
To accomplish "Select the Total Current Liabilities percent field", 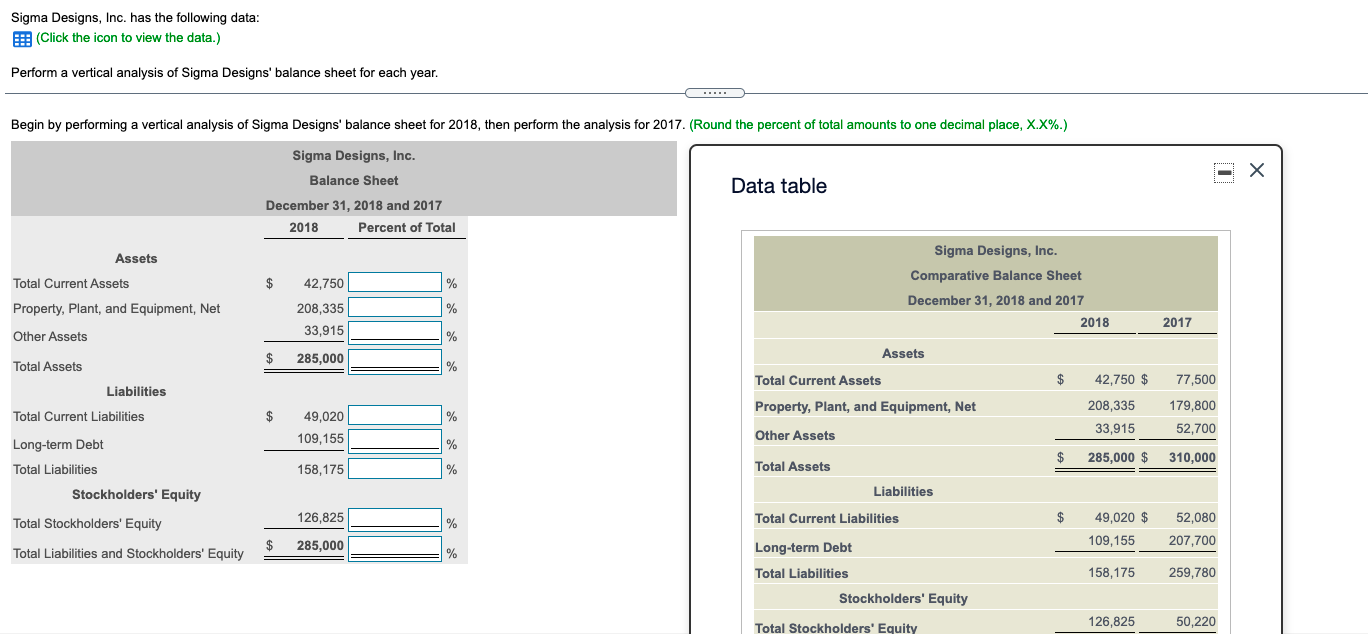I will (394, 416).
